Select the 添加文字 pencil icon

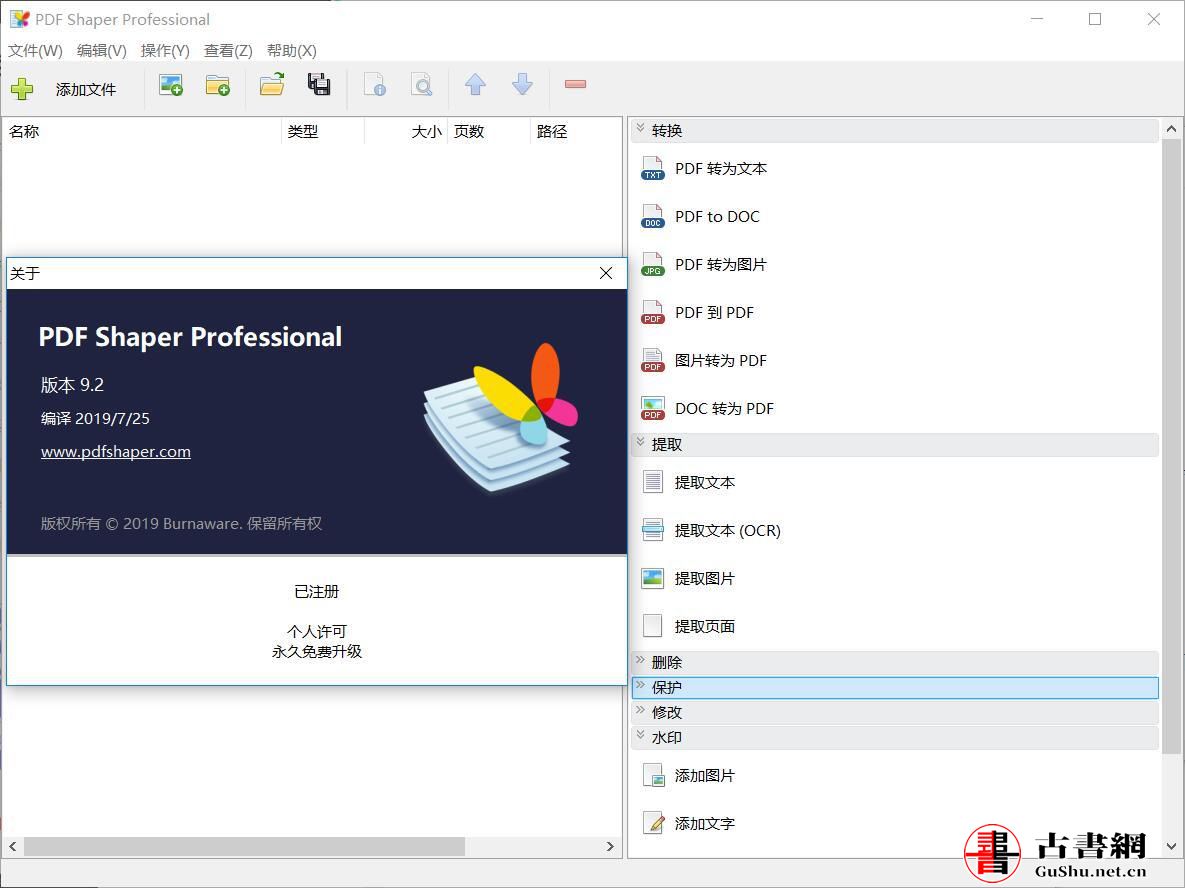coord(653,823)
